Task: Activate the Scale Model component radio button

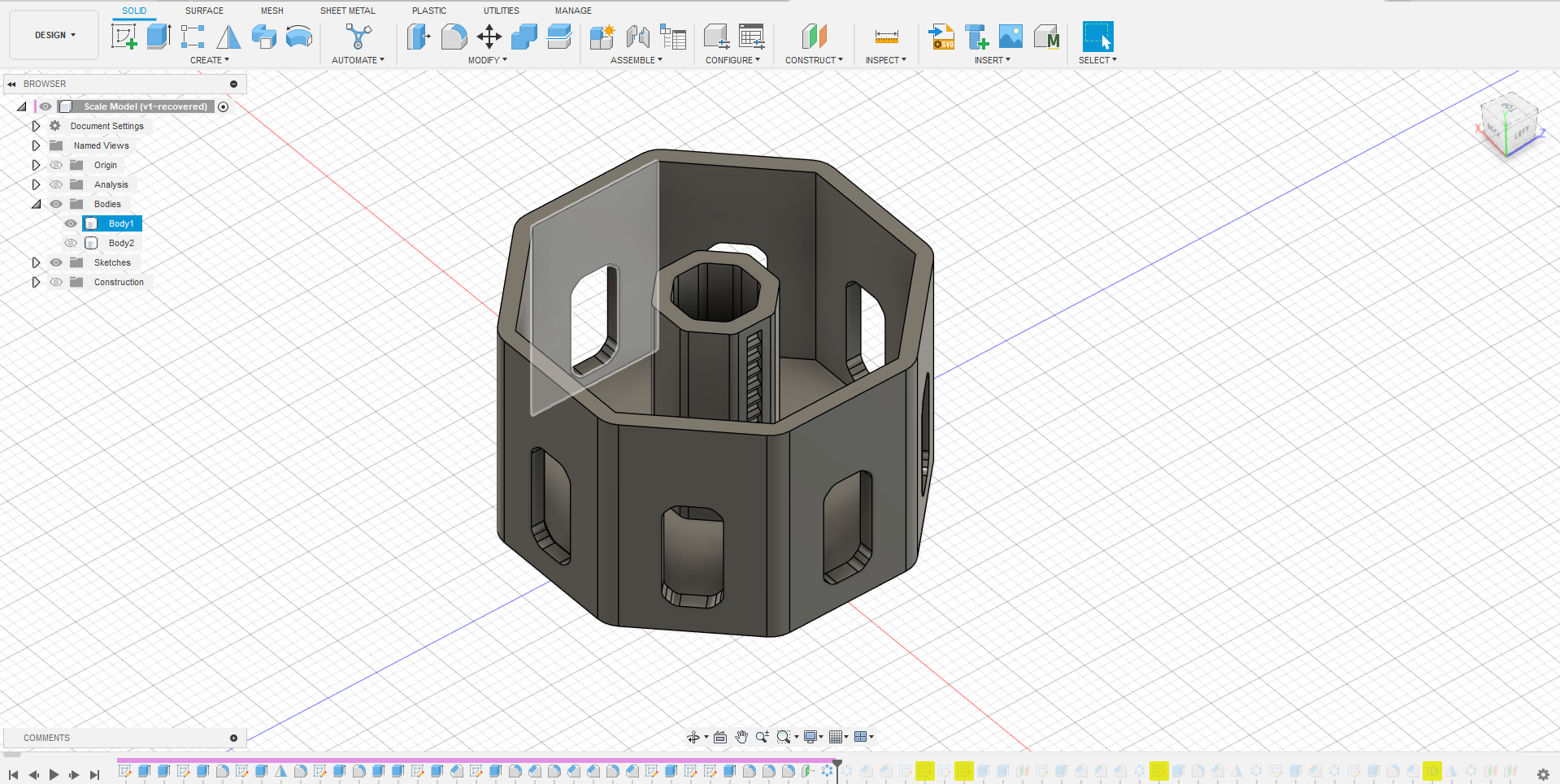Action: point(224,106)
